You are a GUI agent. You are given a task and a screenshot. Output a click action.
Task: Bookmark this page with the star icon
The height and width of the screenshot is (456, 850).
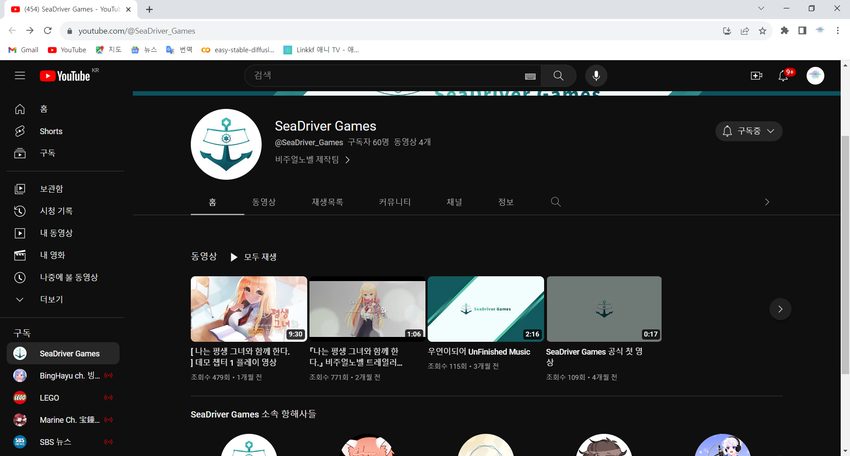(x=763, y=31)
